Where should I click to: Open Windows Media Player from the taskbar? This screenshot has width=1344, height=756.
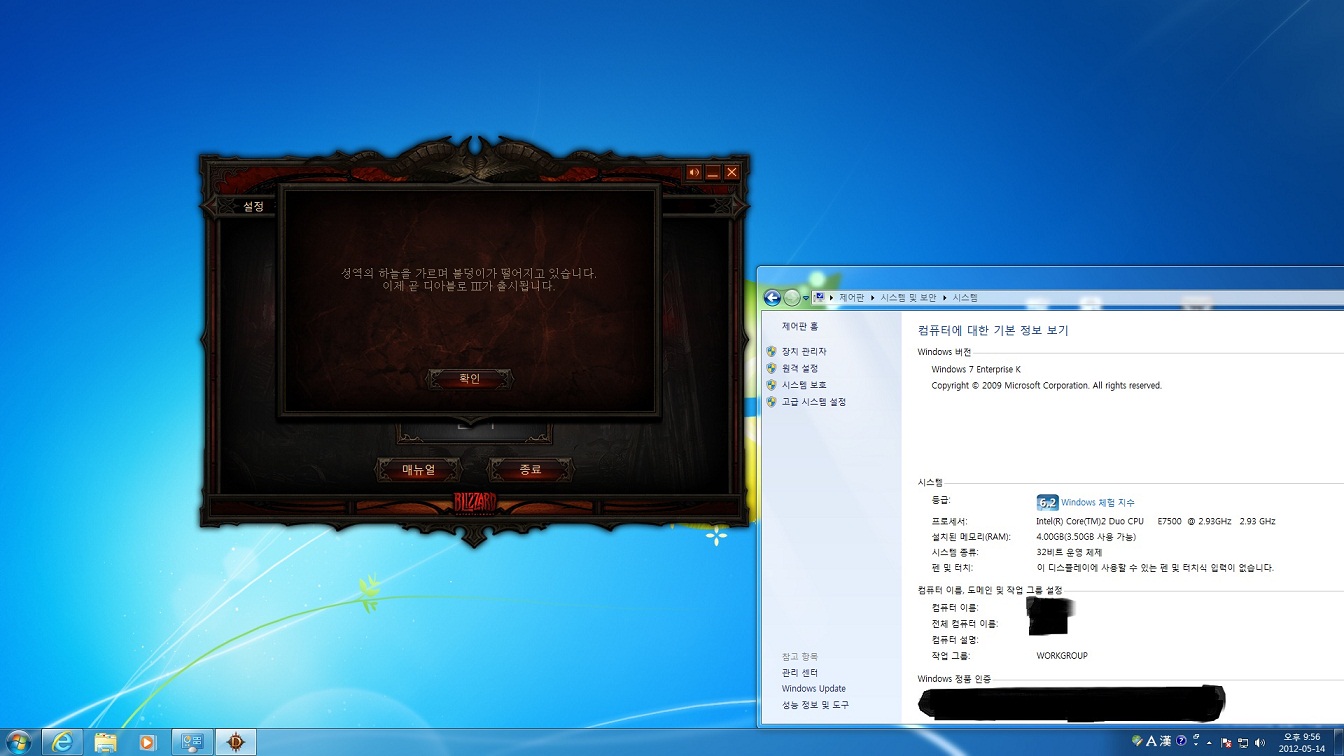pyautogui.click(x=148, y=742)
